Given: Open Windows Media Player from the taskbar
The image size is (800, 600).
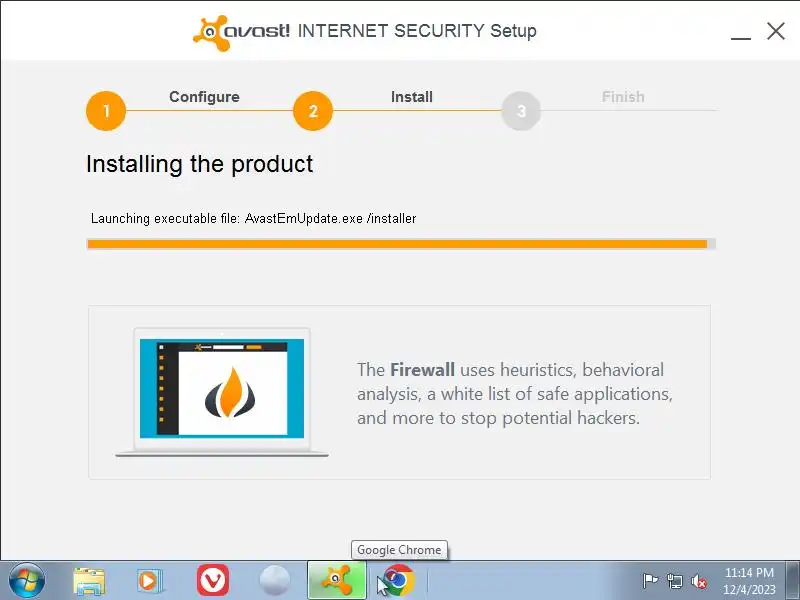Looking at the screenshot, I should click(149, 581).
